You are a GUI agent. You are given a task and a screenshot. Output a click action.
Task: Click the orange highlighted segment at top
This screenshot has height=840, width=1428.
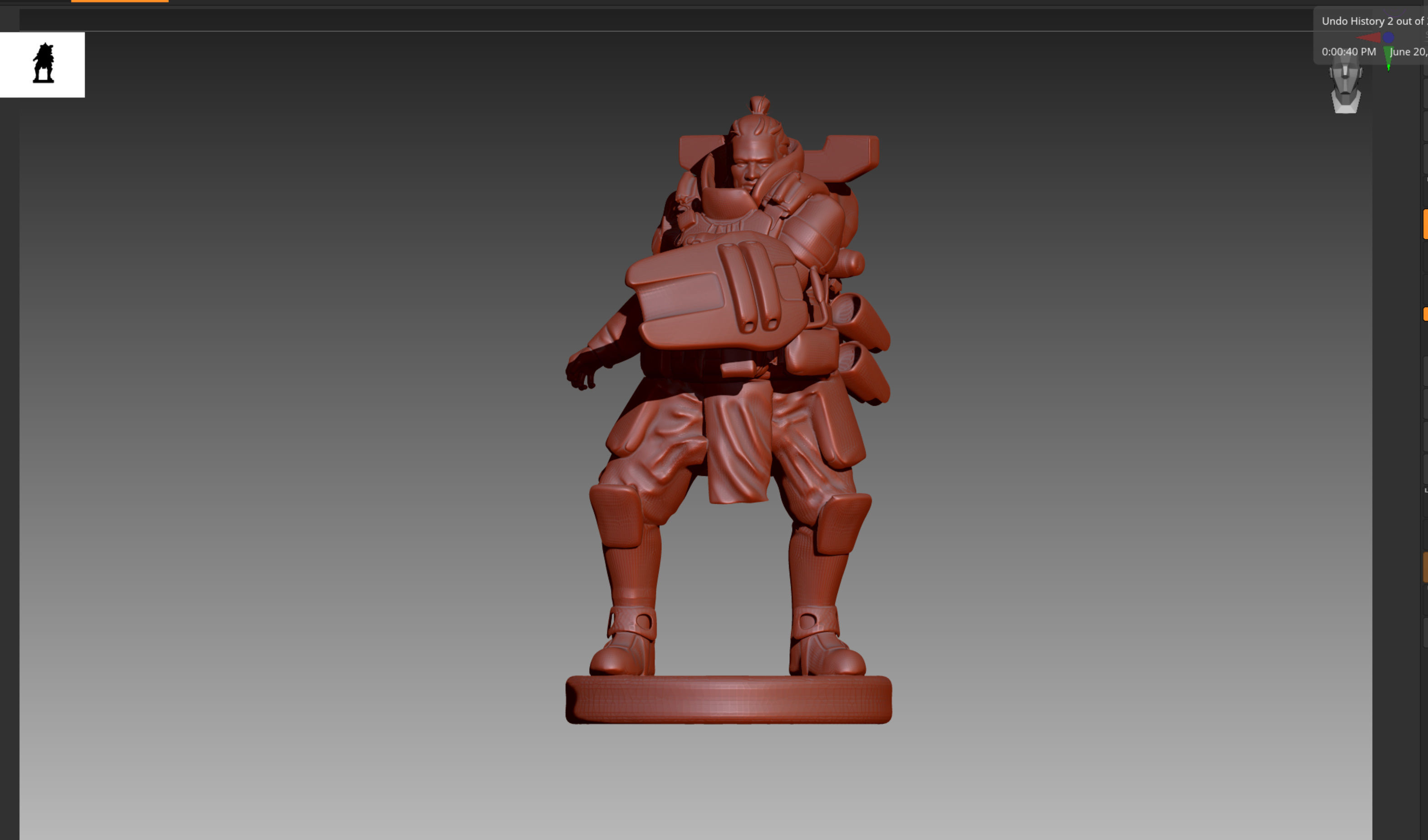pyautogui.click(x=119, y=1)
